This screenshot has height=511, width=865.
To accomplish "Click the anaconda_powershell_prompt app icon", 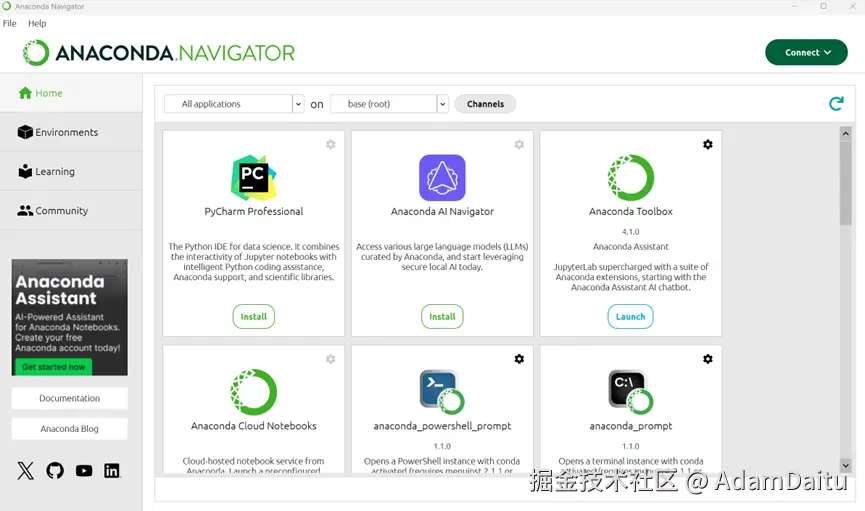I will pos(442,392).
